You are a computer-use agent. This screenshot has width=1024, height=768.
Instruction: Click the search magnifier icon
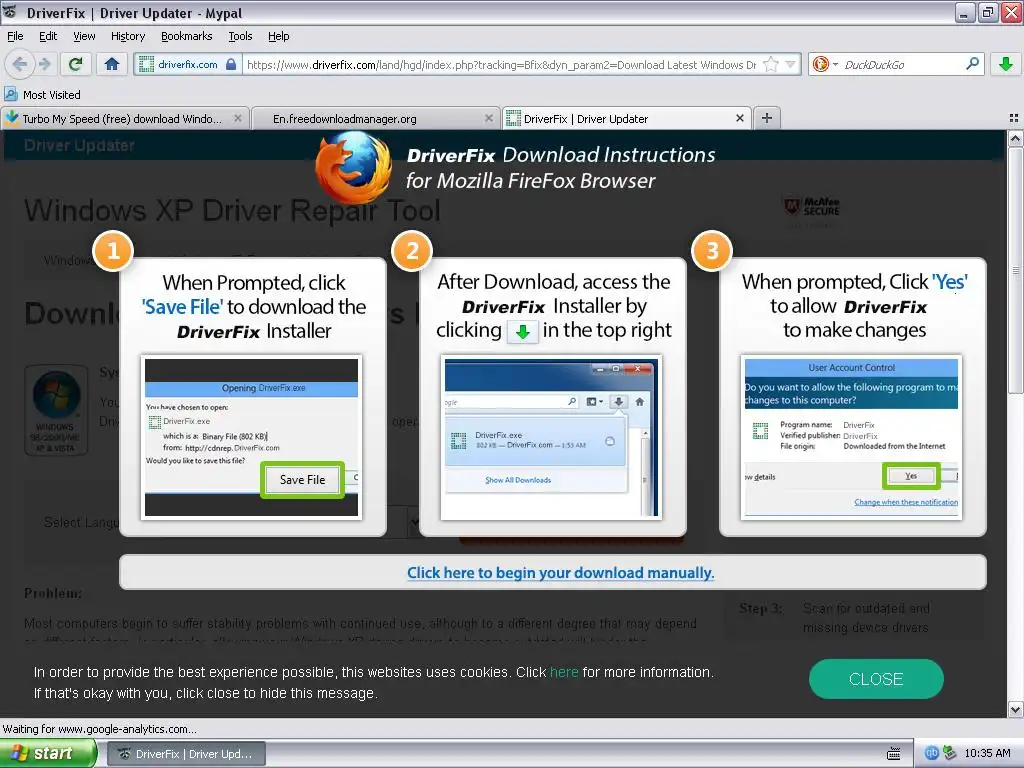click(x=972, y=64)
